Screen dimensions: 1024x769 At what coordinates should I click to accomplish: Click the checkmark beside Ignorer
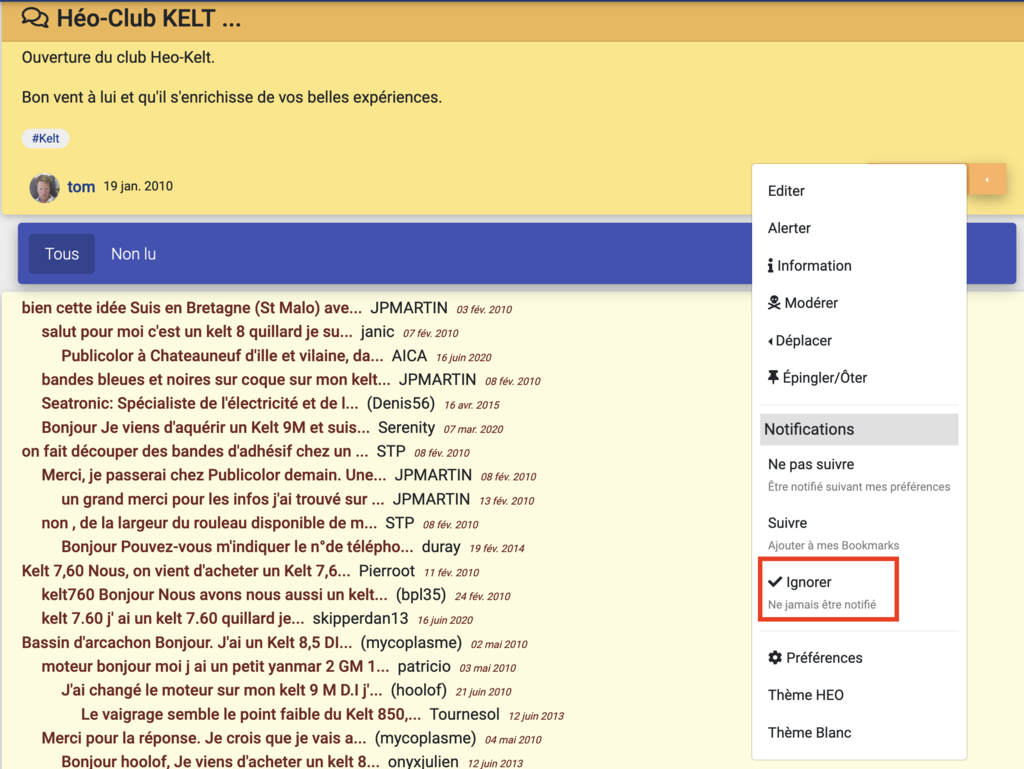coord(775,582)
